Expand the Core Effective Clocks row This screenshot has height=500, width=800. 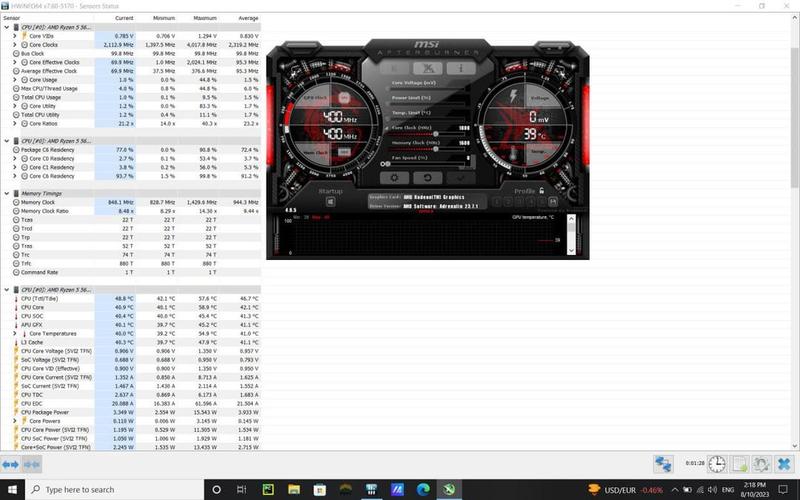(x=15, y=62)
